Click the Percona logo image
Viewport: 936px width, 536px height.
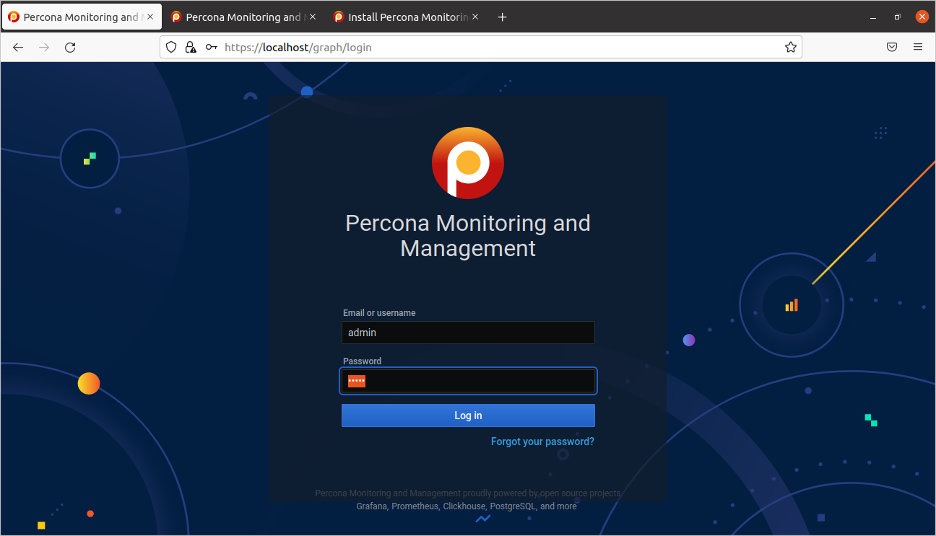(468, 163)
